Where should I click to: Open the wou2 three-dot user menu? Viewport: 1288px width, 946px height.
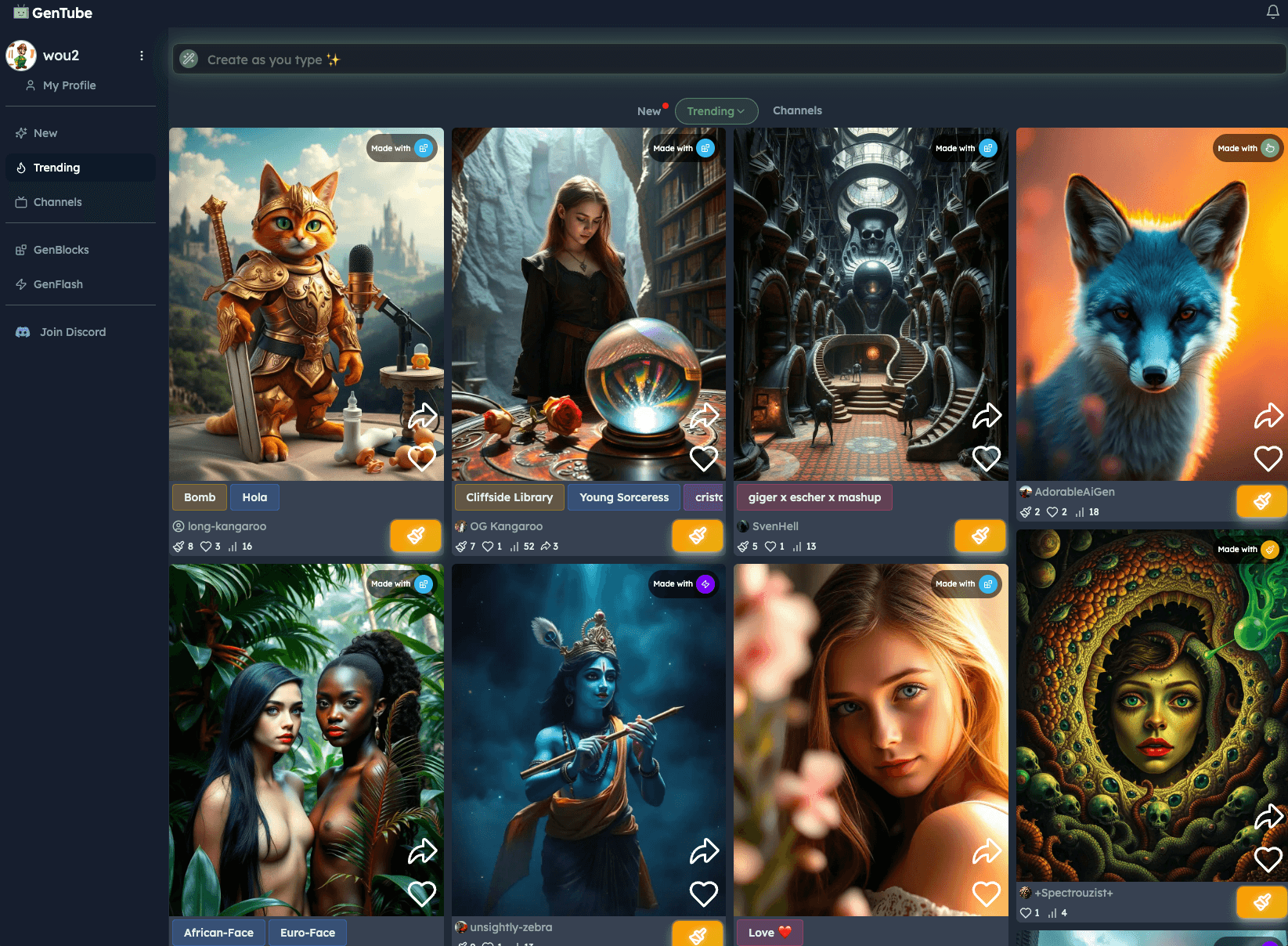[x=142, y=56]
